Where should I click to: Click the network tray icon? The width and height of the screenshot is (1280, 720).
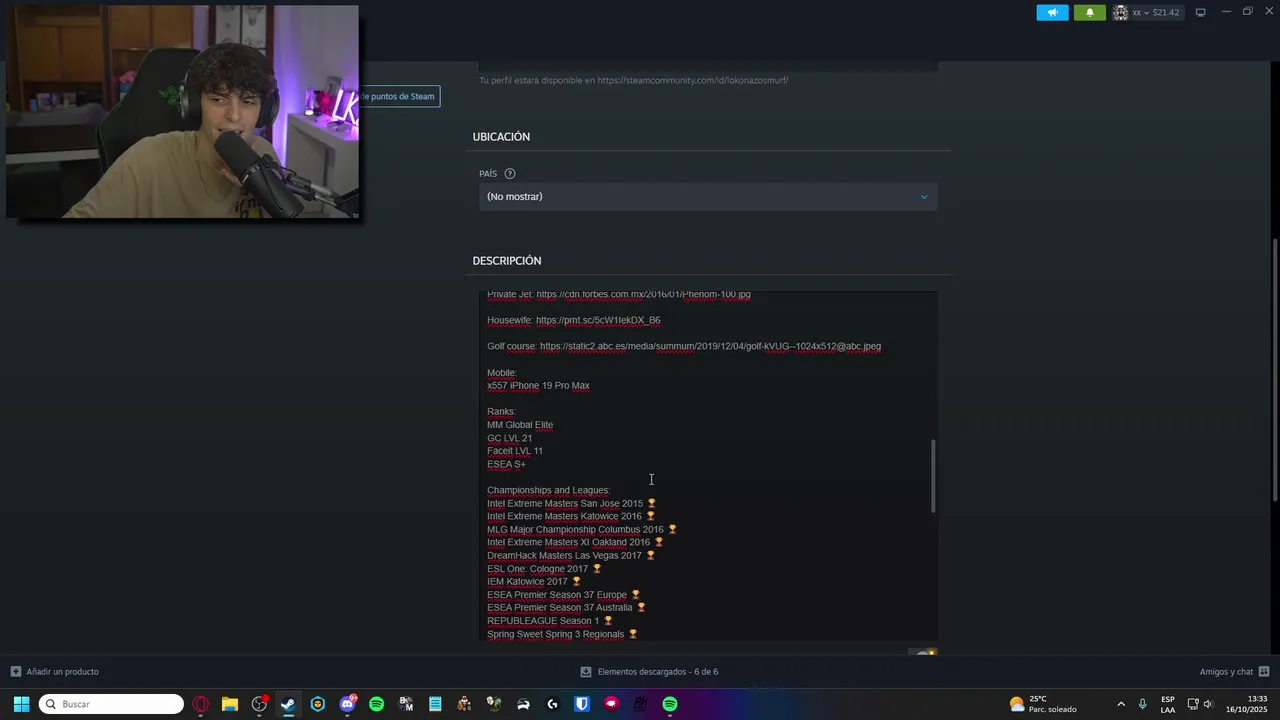click(x=1193, y=704)
